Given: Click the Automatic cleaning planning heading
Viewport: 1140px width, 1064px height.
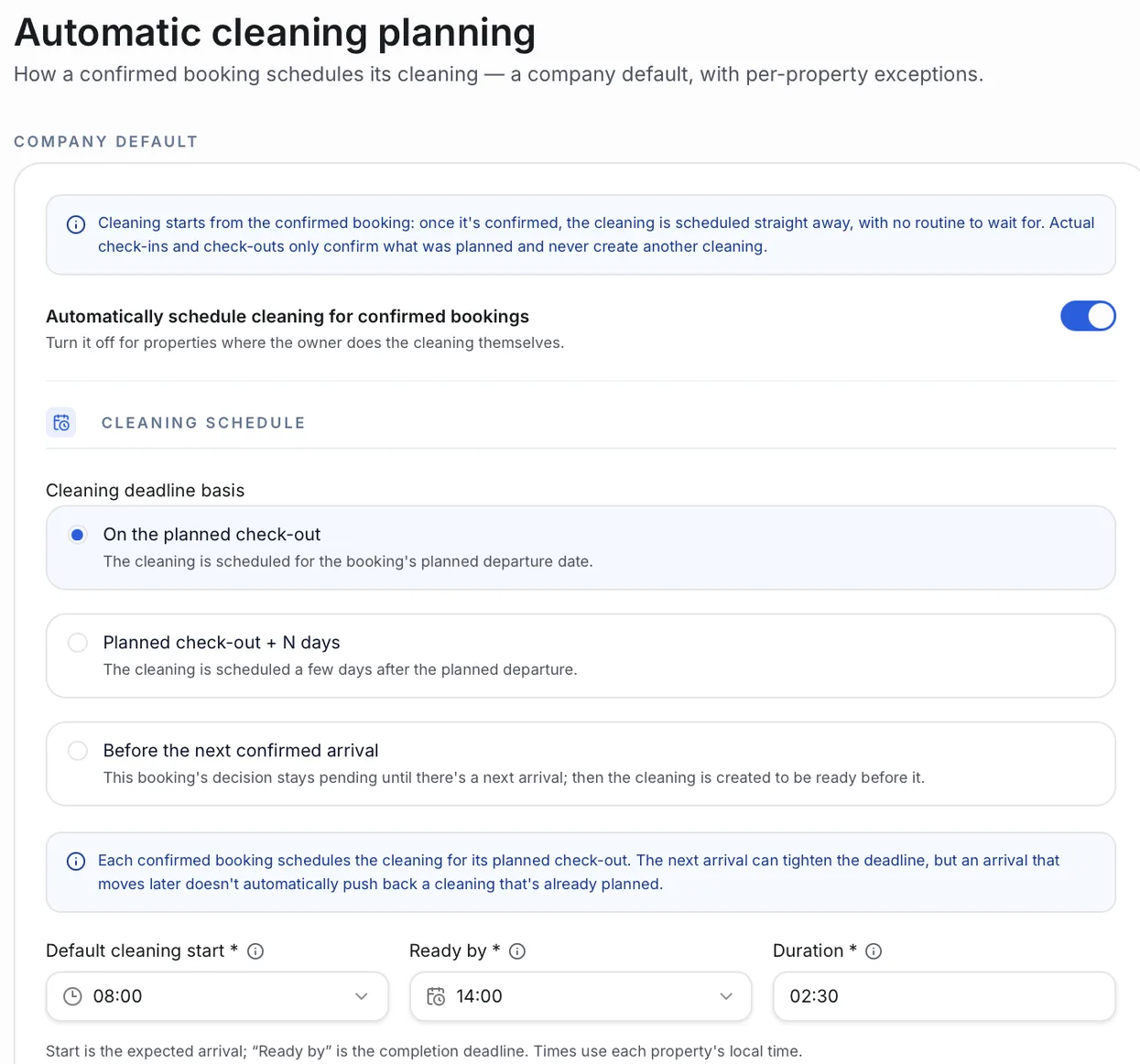Looking at the screenshot, I should [275, 32].
